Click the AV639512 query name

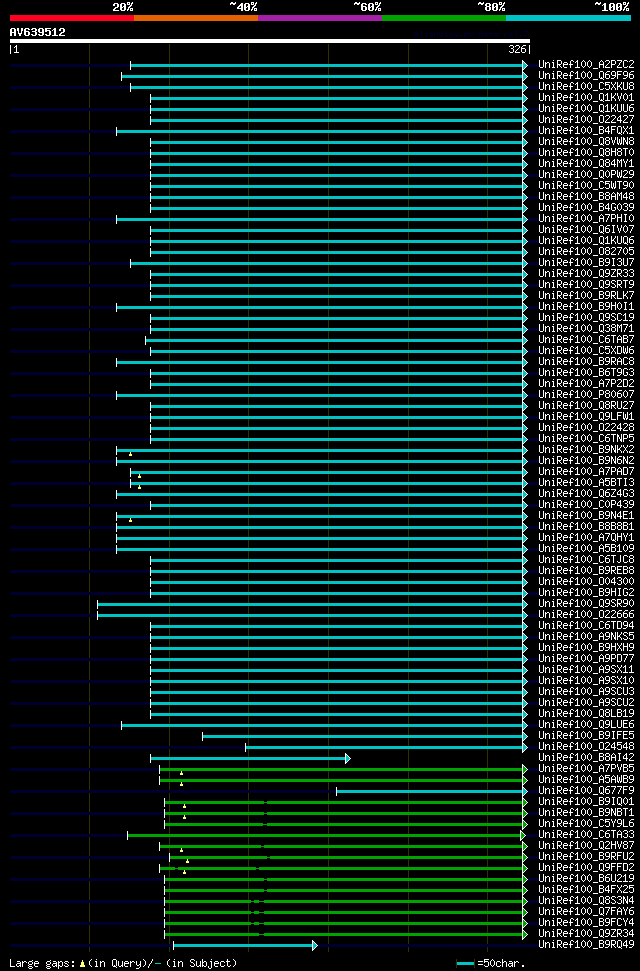[37, 32]
